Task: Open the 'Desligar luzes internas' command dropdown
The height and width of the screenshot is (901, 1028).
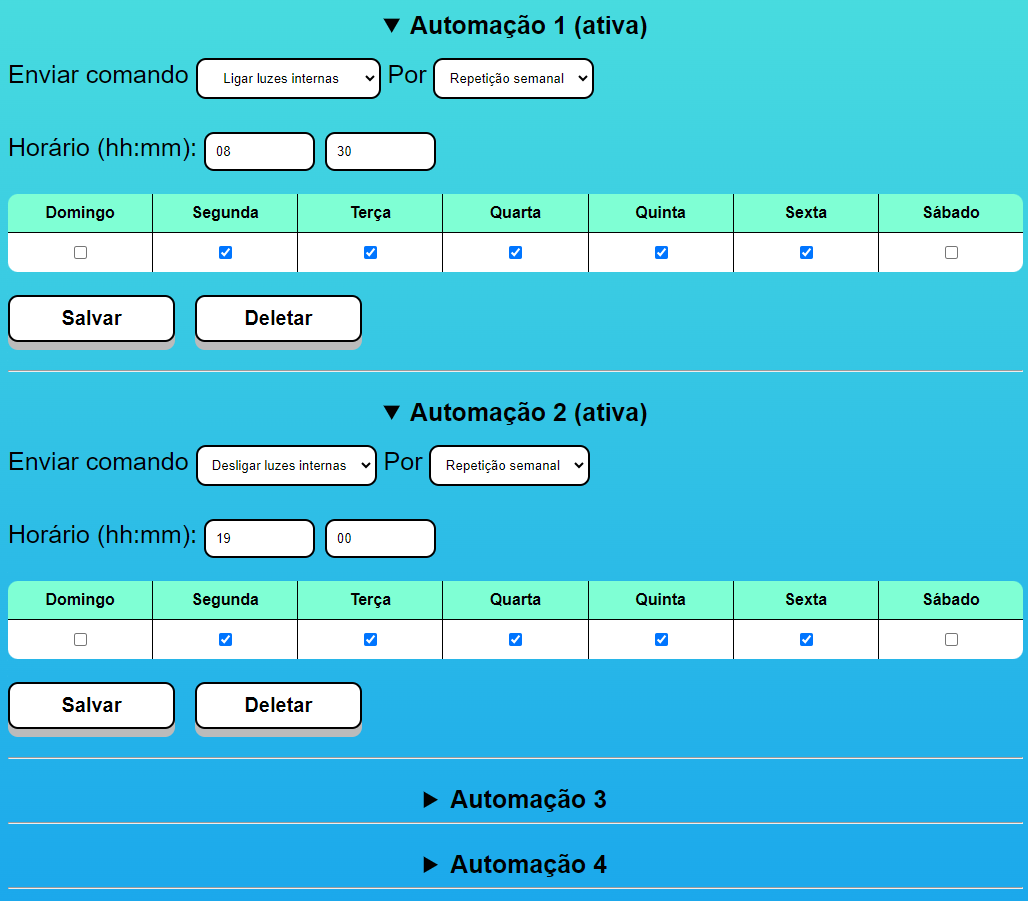Action: pyautogui.click(x=286, y=466)
